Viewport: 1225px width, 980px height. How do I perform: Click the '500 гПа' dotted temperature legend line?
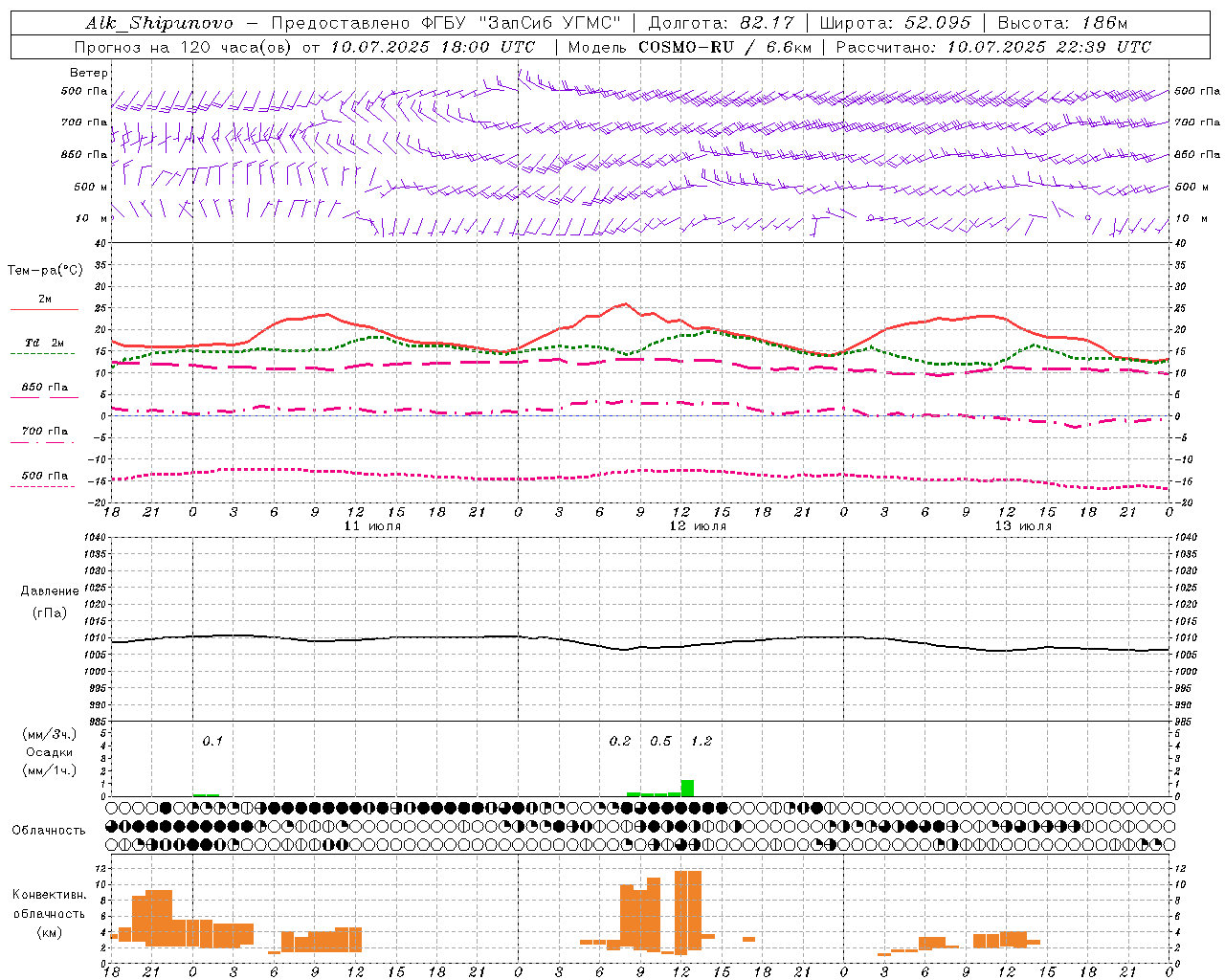43,486
